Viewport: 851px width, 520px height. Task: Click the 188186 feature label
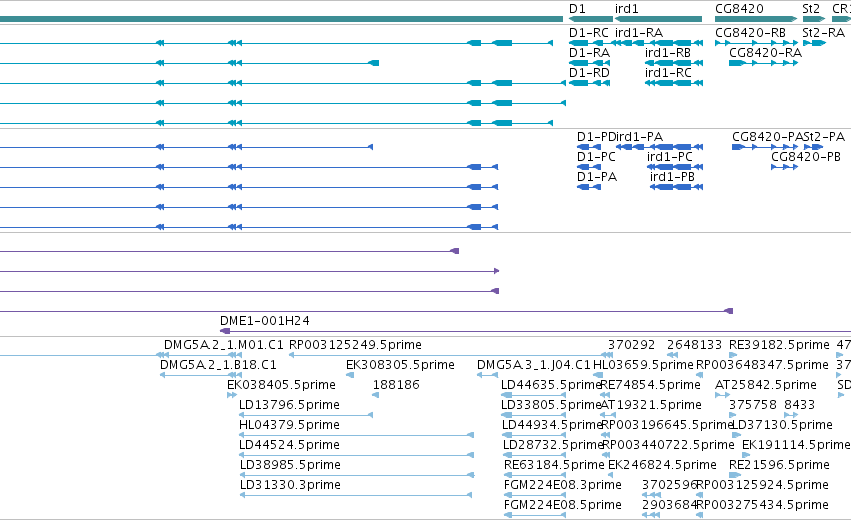pyautogui.click(x=396, y=385)
